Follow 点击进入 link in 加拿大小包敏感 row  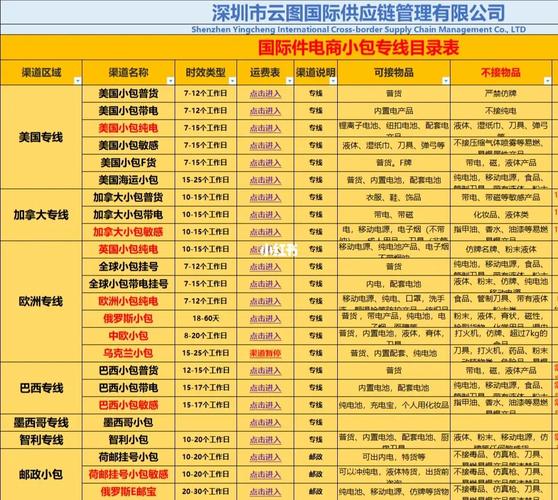[265, 232]
